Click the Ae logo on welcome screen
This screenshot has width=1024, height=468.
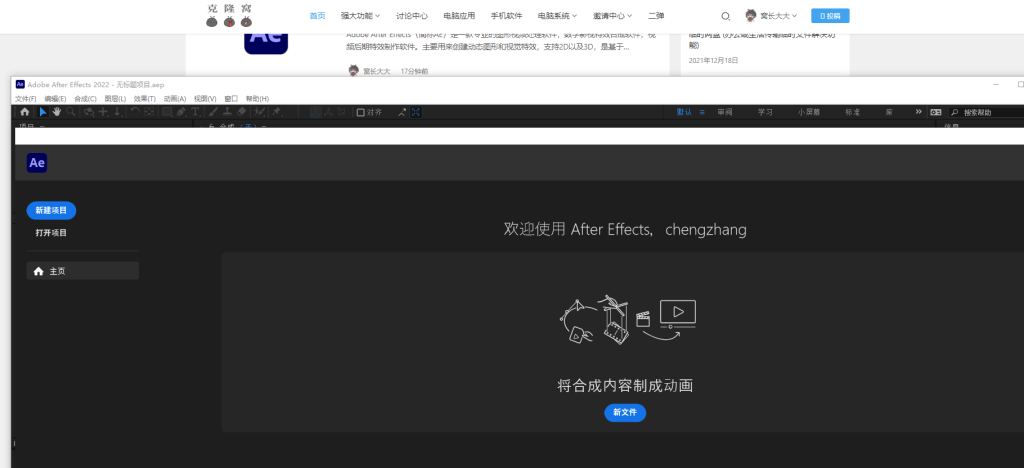tap(37, 163)
